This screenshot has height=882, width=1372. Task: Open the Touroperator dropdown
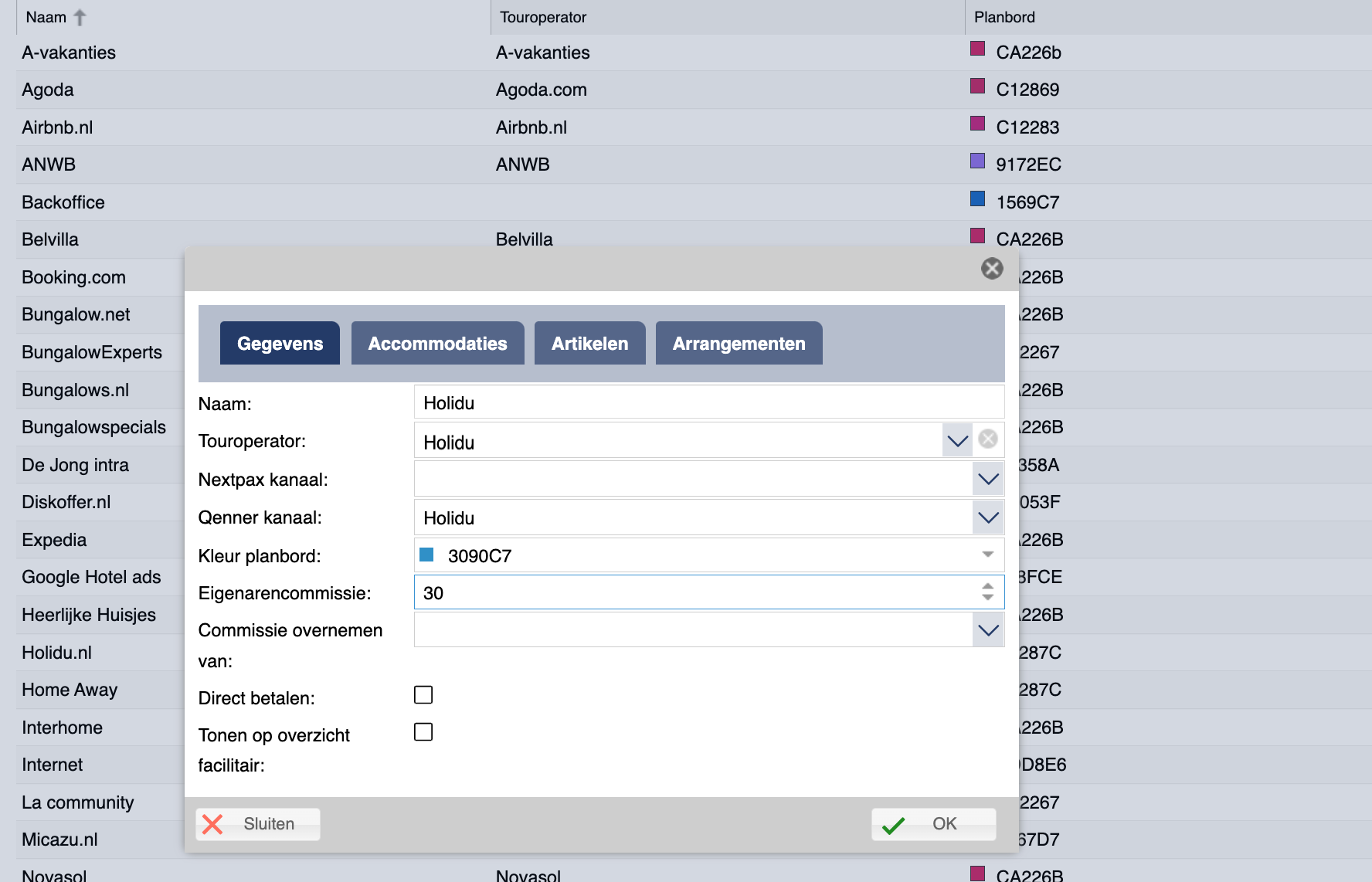(x=958, y=441)
